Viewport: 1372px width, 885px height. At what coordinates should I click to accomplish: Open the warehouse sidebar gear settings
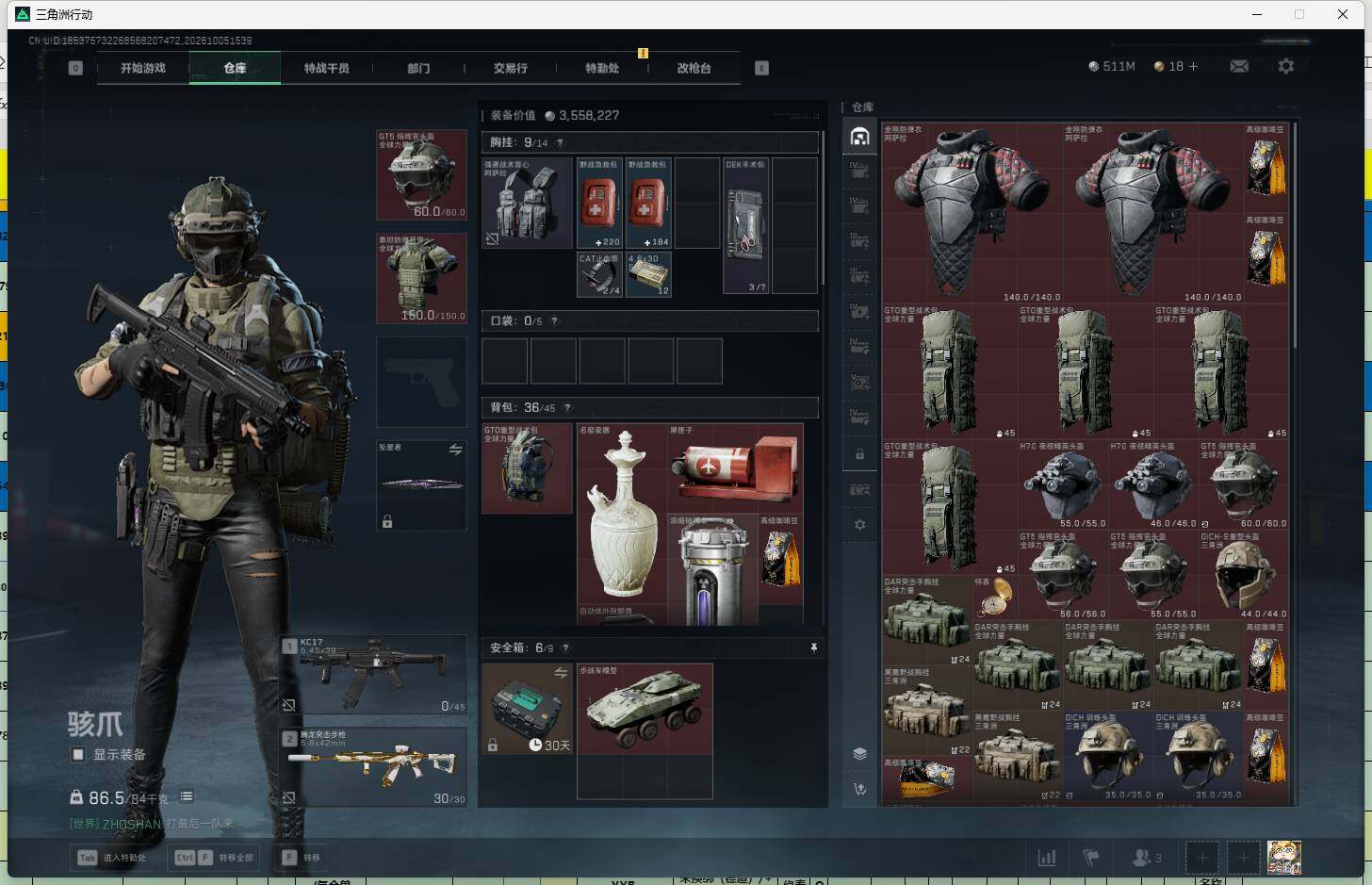click(x=859, y=525)
